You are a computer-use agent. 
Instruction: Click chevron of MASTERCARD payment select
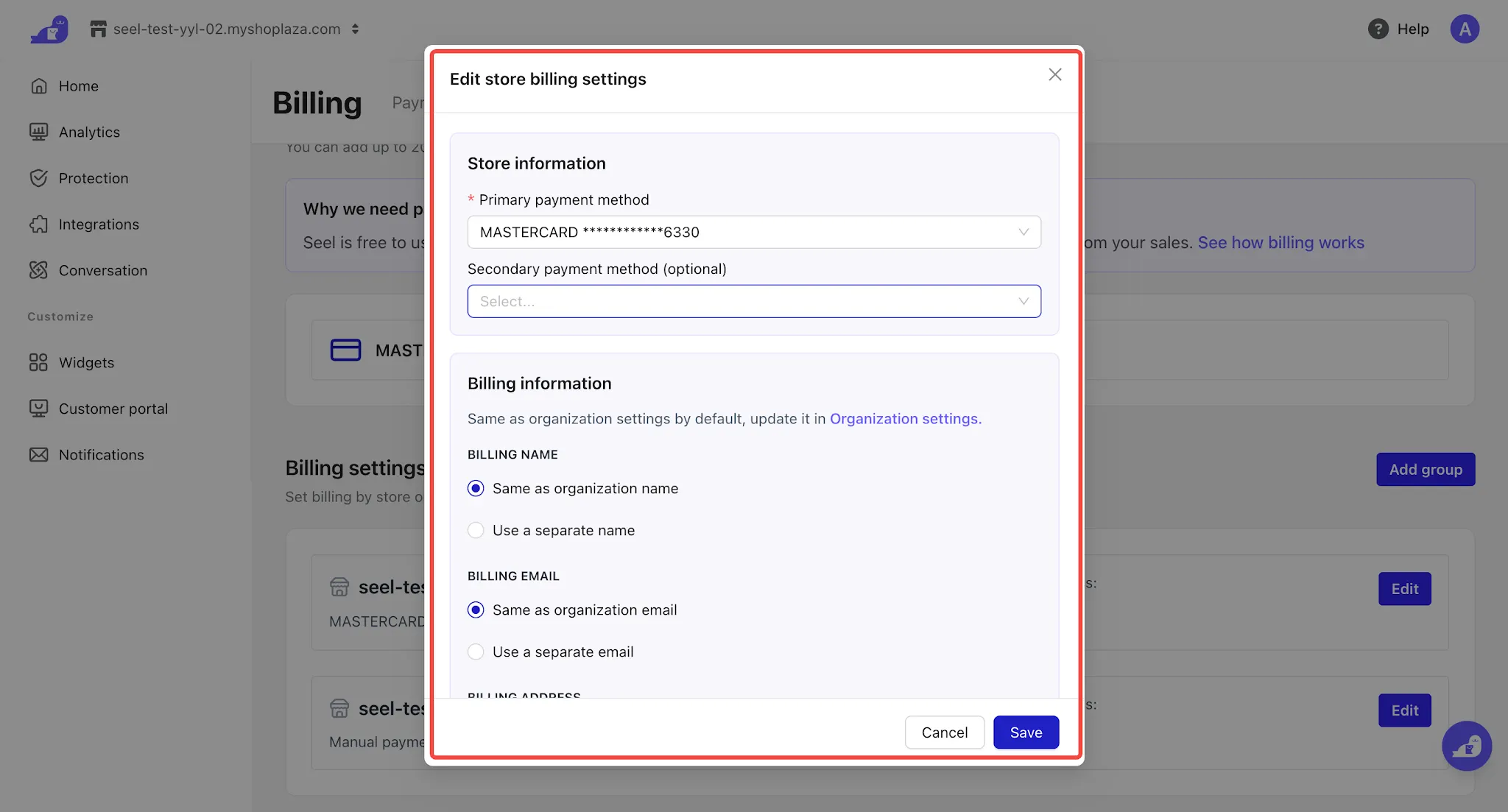[1023, 232]
